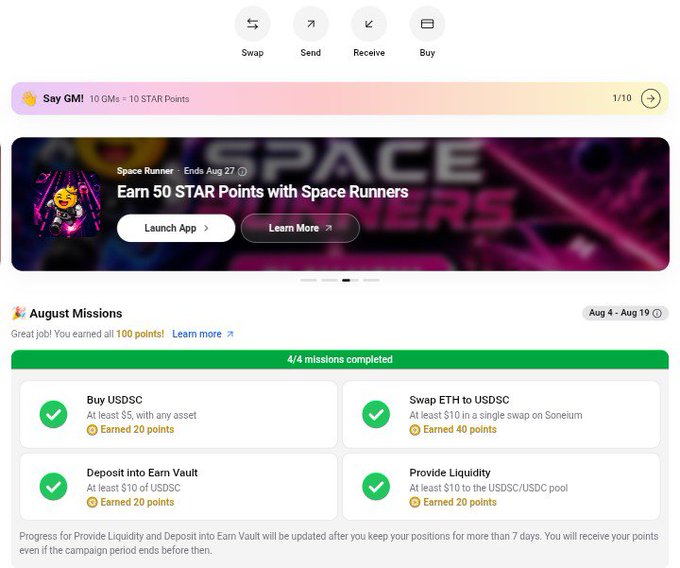The image size is (680, 568).
Task: Click the Aug 4 - Aug 19 date badge
Action: point(625,313)
